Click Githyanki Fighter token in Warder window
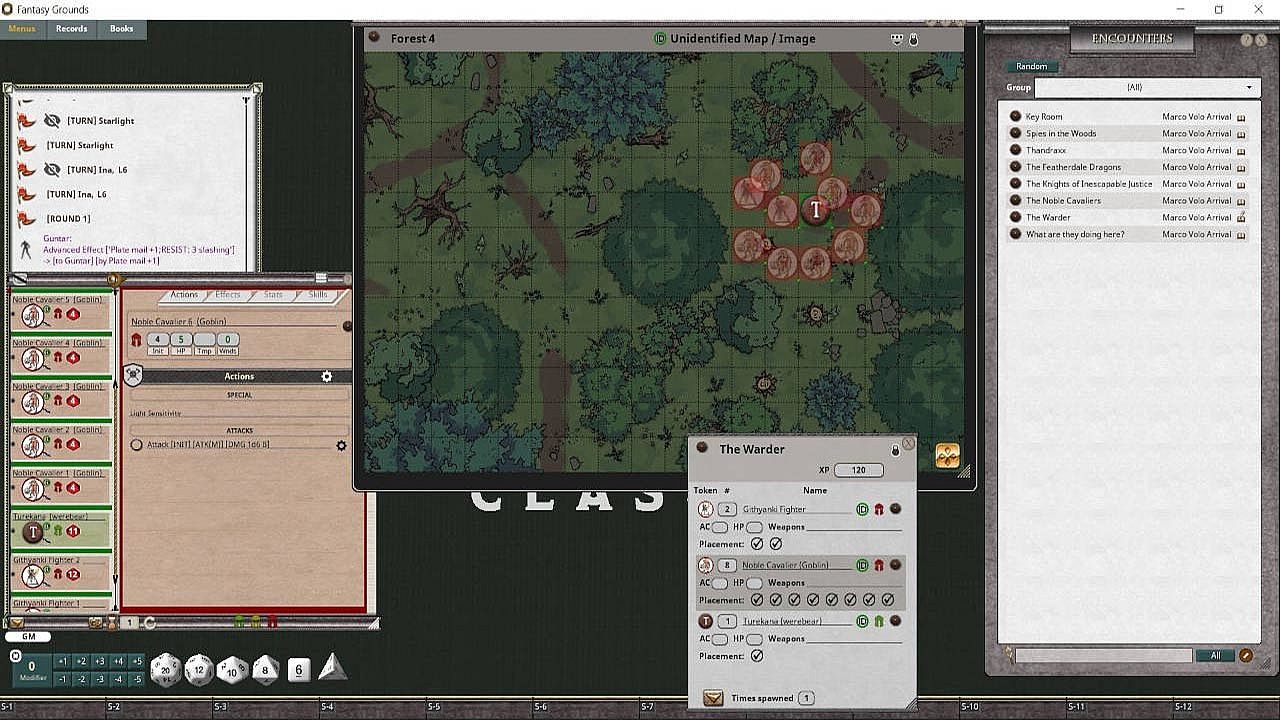Screen dimensions: 1280x720 706,509
